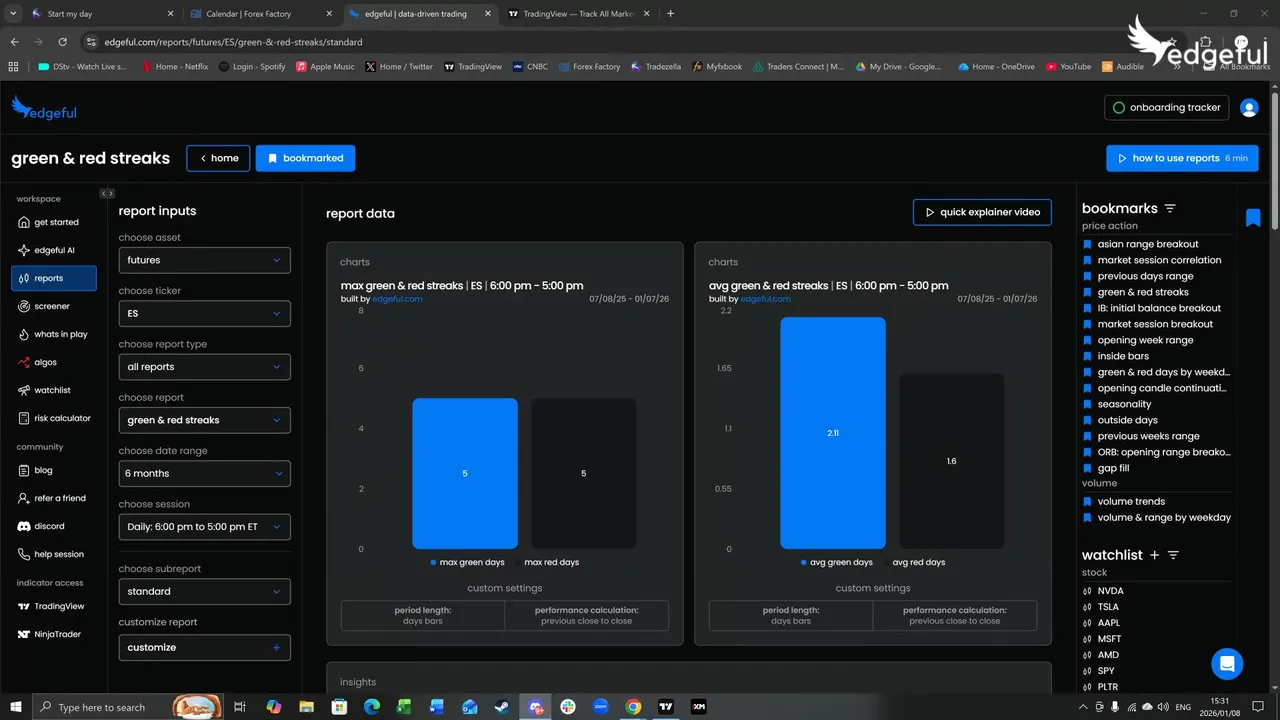Open Forex Factory bookmark in bookmarks bar

coord(590,67)
